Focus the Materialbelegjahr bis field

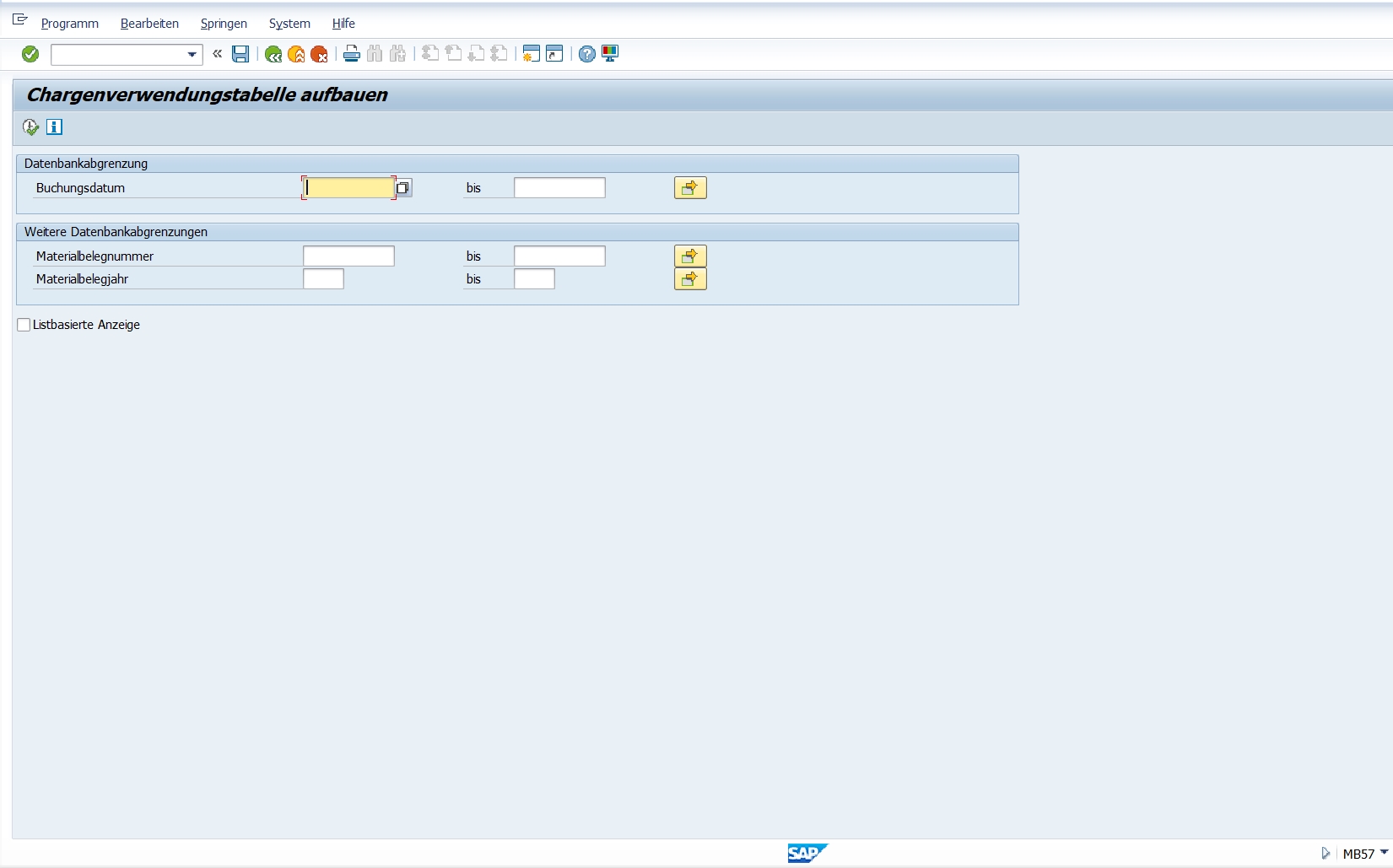click(534, 279)
